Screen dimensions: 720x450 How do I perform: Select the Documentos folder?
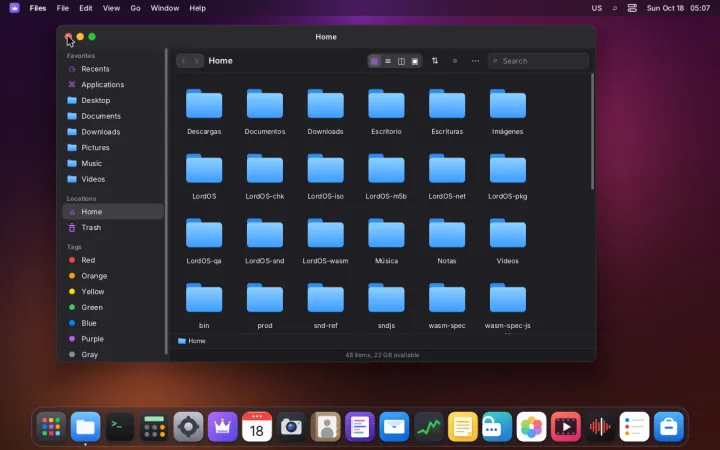pyautogui.click(x=265, y=112)
